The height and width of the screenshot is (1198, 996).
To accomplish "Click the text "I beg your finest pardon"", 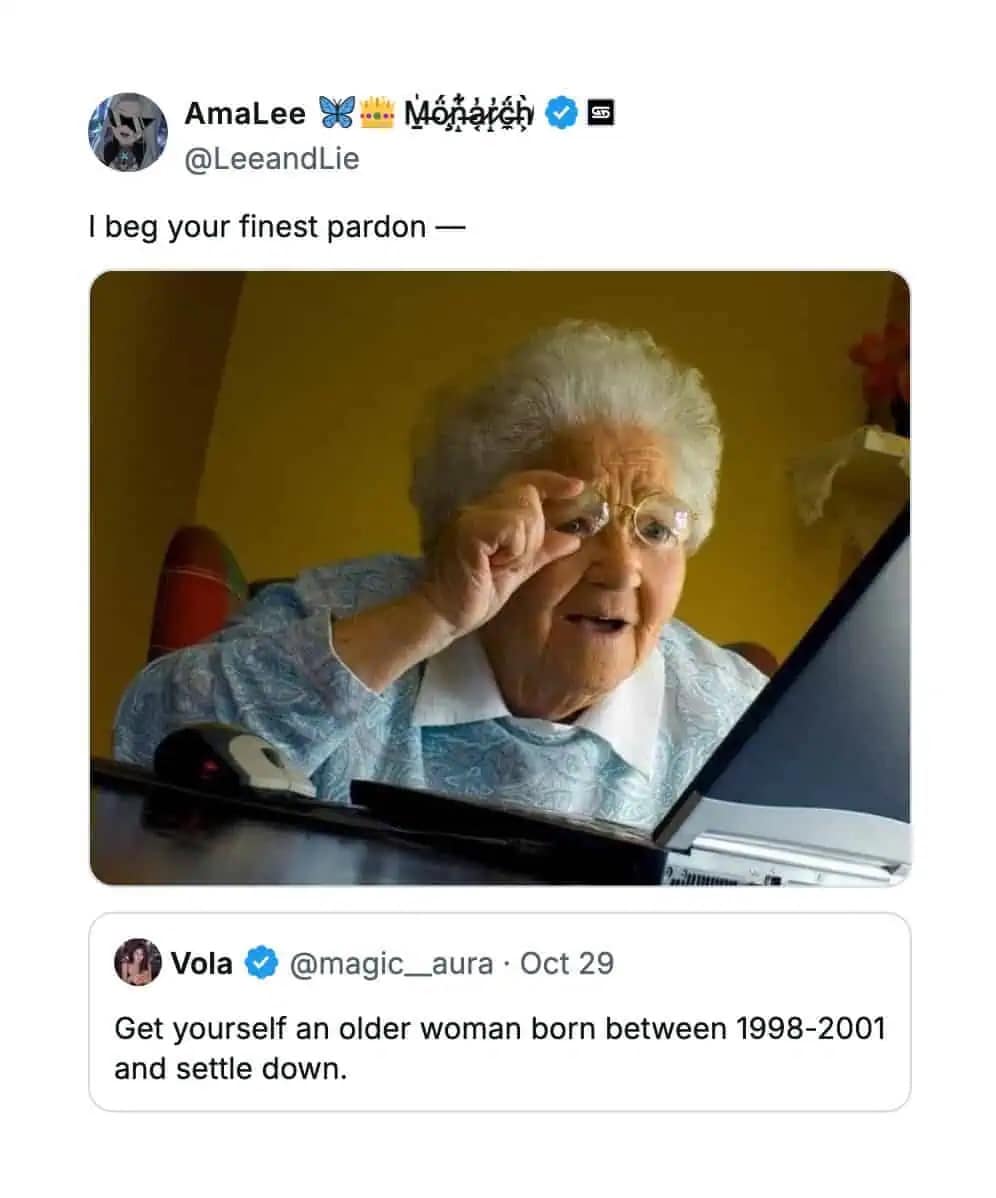I will pos(257,227).
